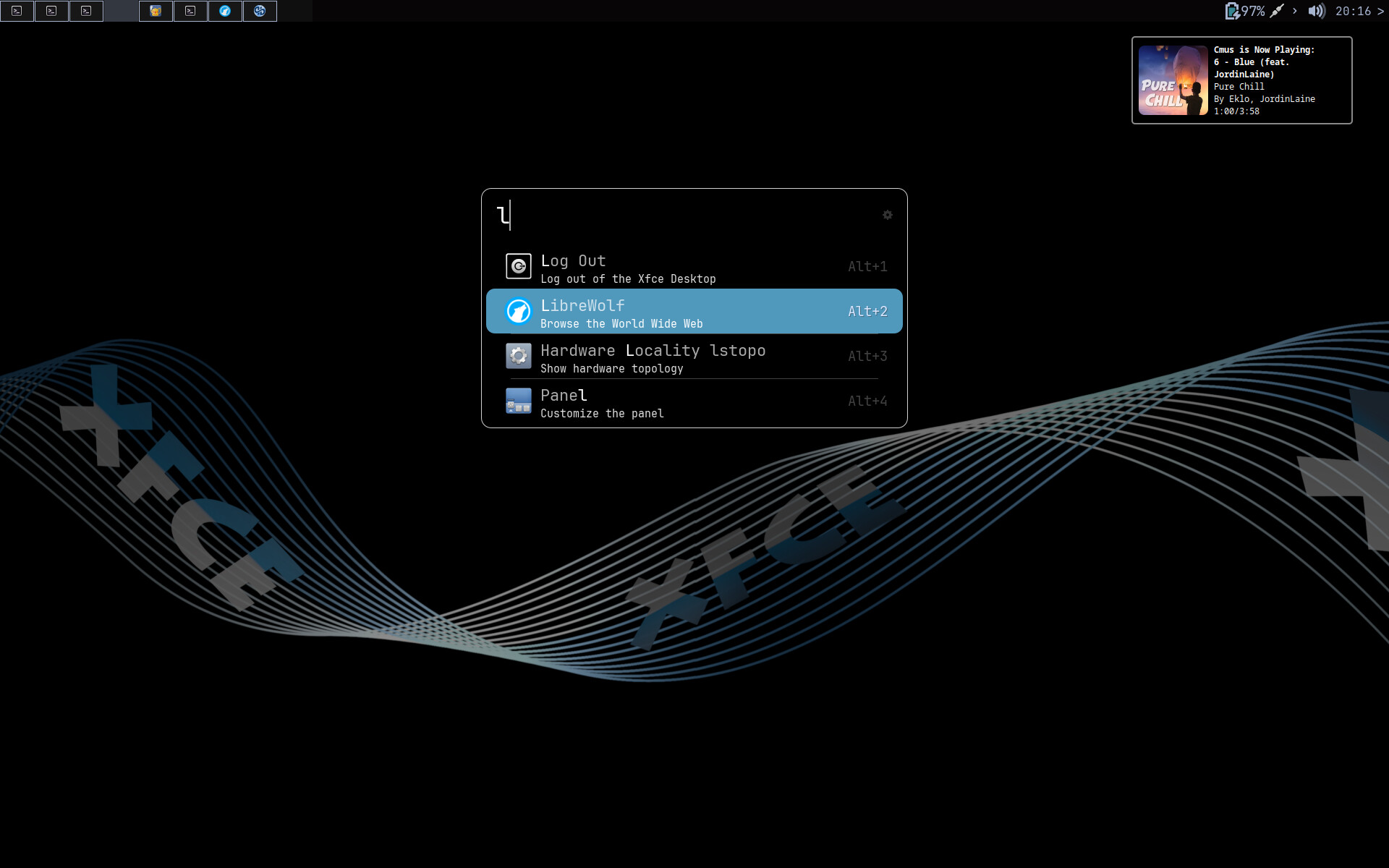Click 'Show hardware topology' description

(611, 369)
